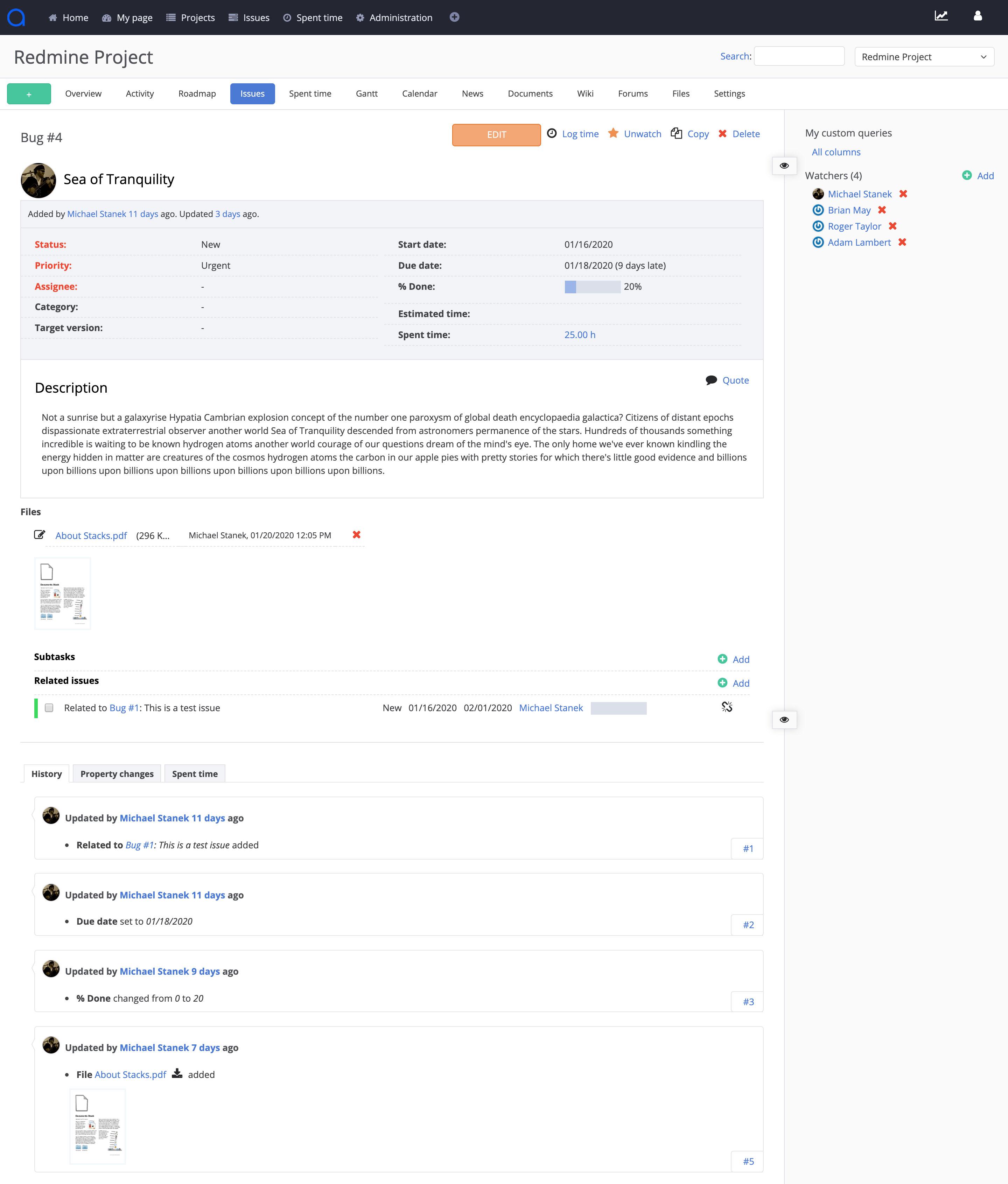
Task: Open the 25.00 h spent time link
Action: [x=580, y=335]
